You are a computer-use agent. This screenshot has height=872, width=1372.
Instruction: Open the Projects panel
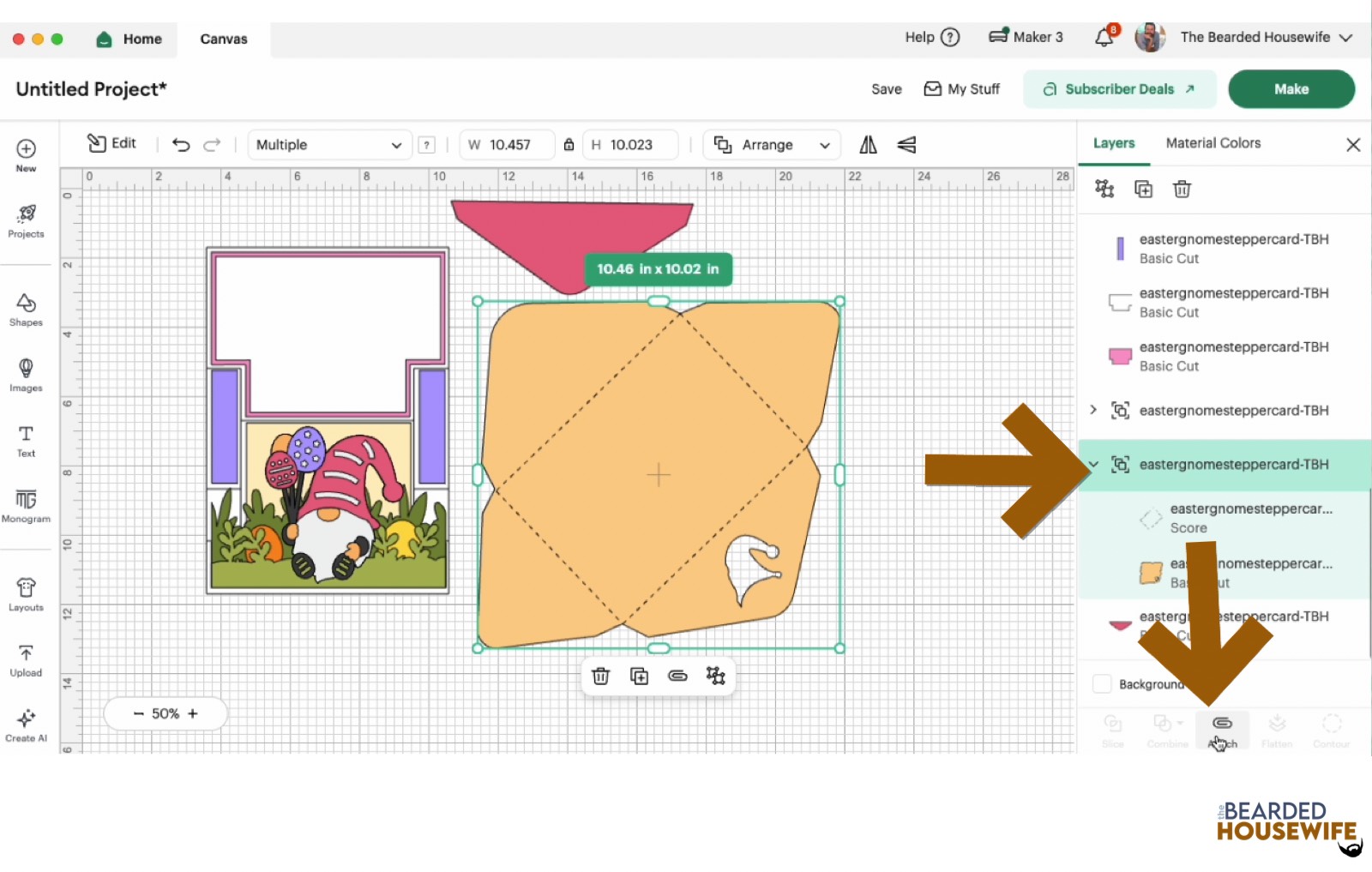pyautogui.click(x=26, y=221)
